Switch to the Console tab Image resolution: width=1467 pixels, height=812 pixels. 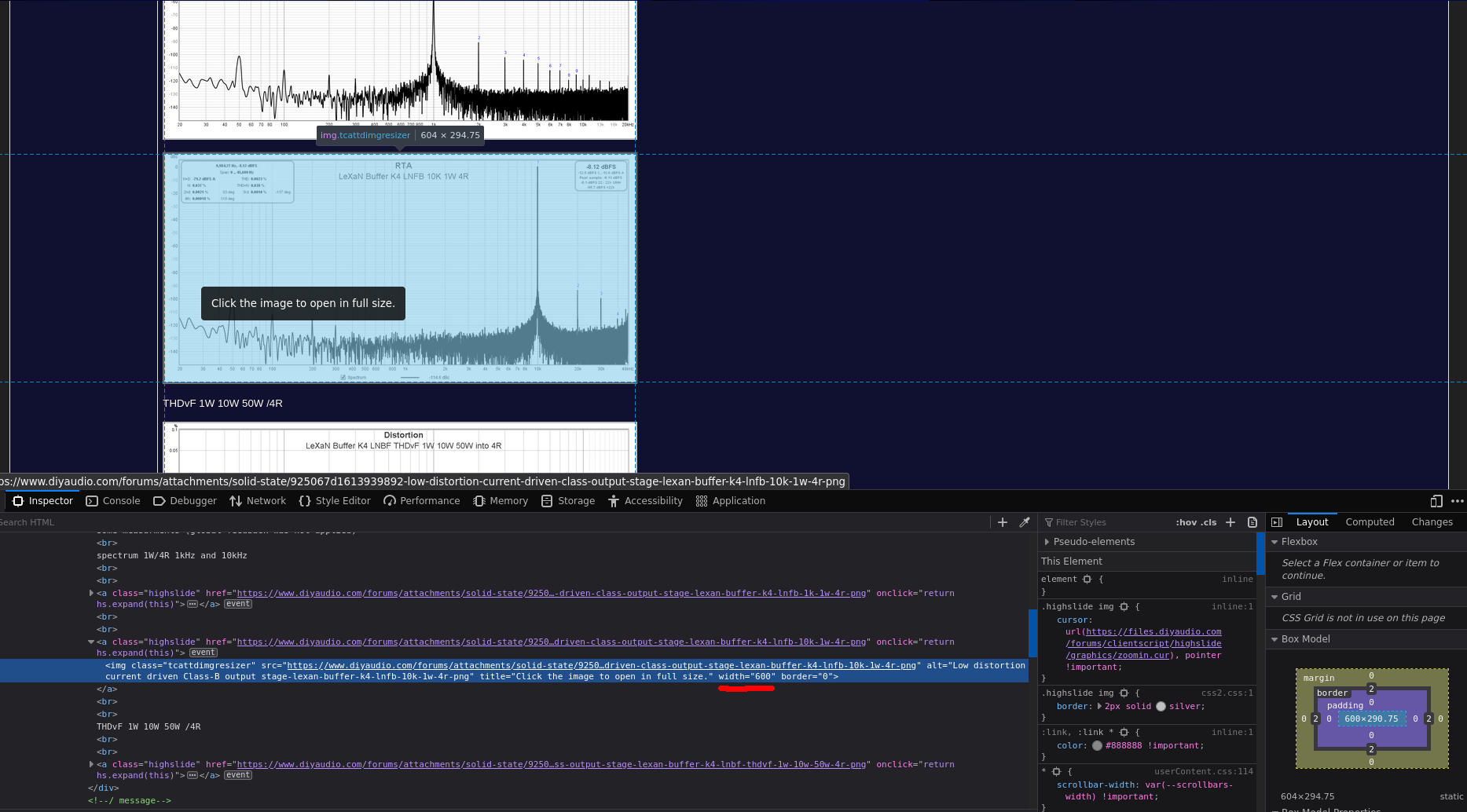113,501
